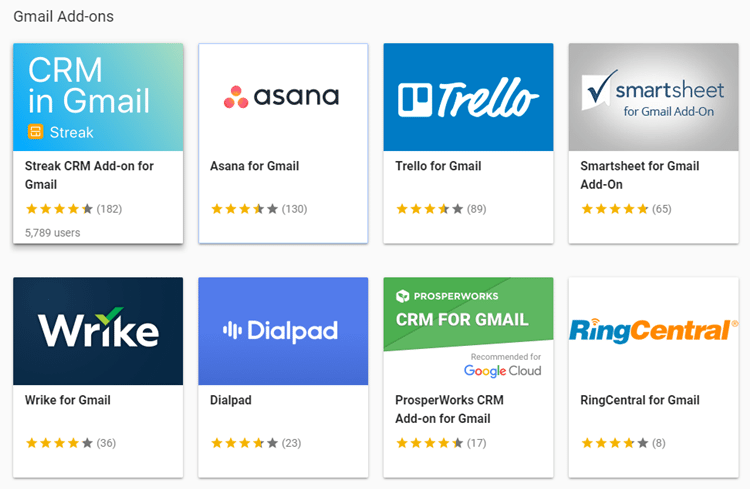This screenshot has height=489, width=750.
Task: Click Streak's 182 reviews star rating
Action: pos(74,209)
